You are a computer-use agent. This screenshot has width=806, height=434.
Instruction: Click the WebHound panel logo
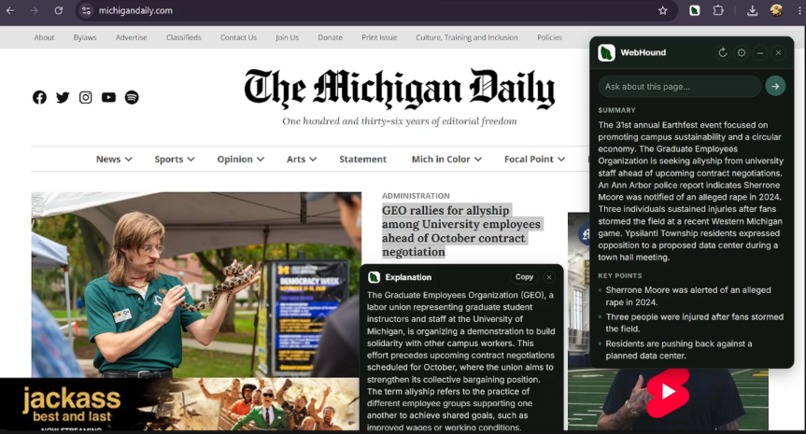point(607,52)
